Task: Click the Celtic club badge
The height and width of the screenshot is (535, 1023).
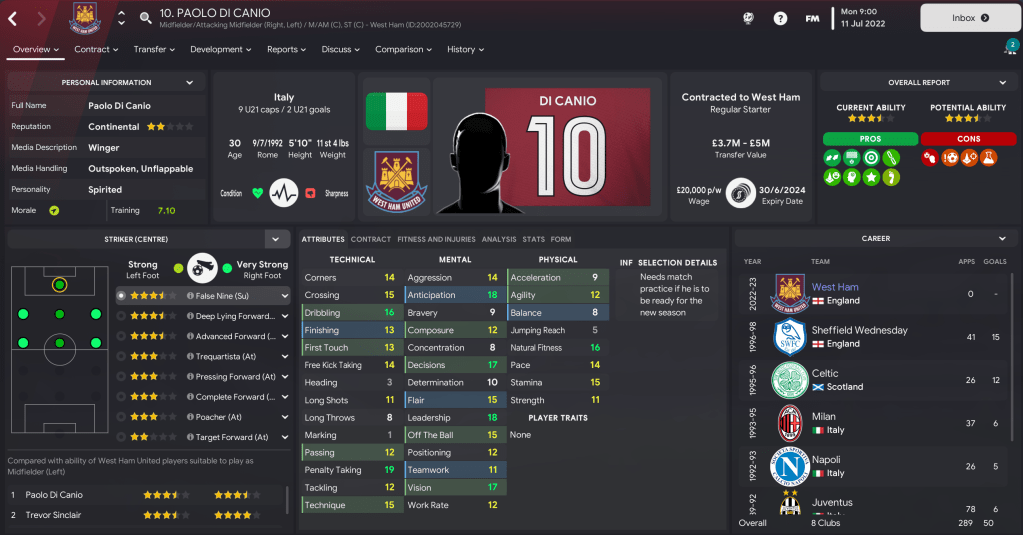Action: pyautogui.click(x=790, y=380)
